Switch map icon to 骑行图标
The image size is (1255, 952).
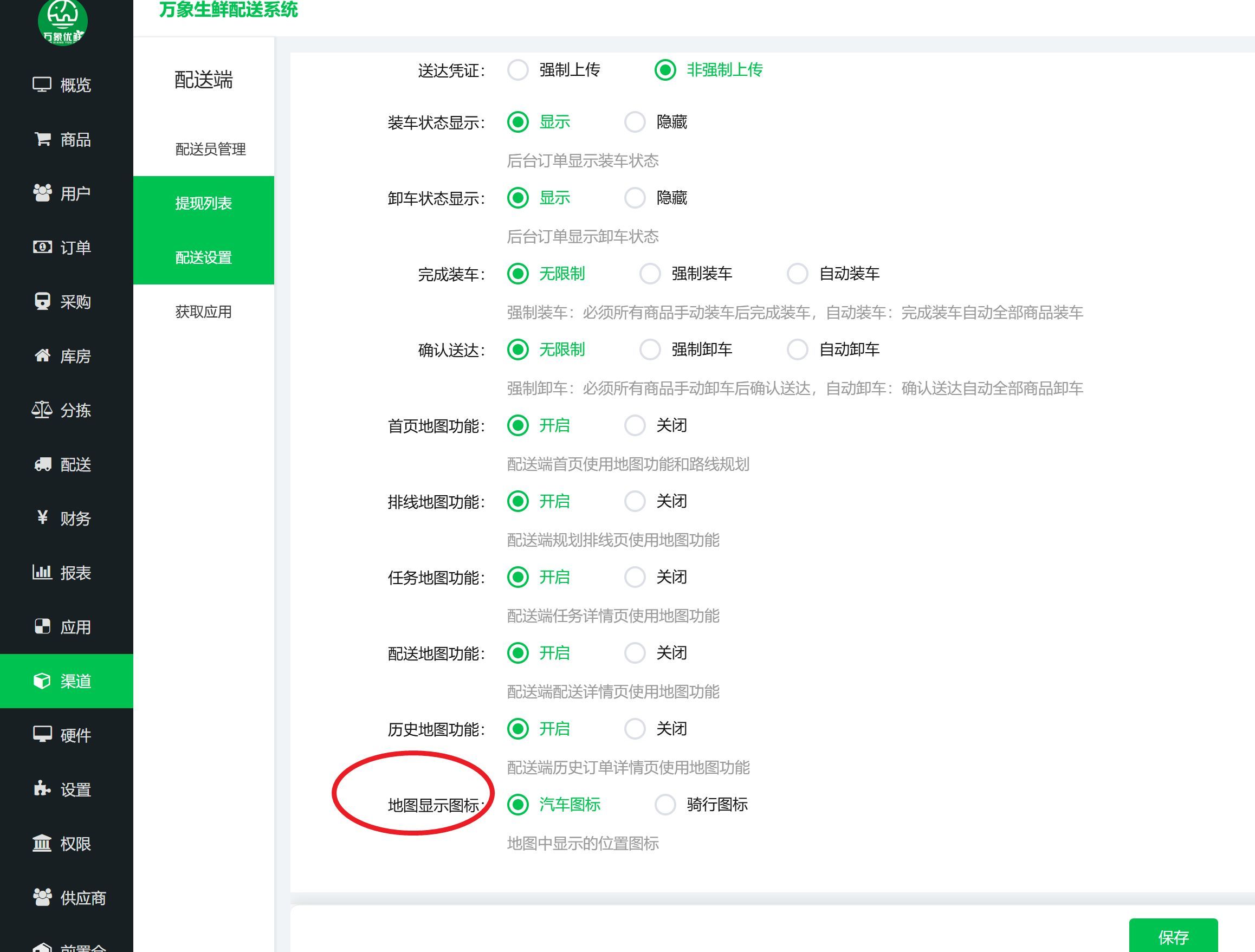point(665,805)
